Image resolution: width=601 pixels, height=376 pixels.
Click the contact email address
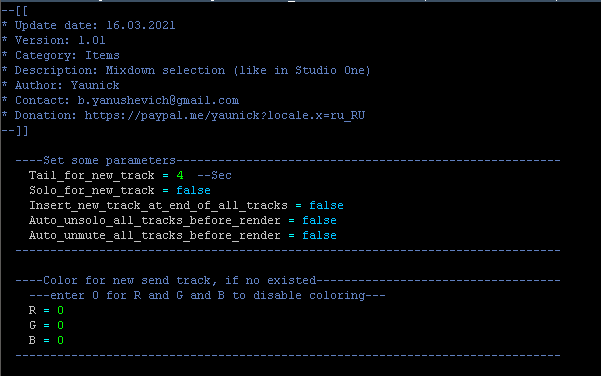[x=158, y=100]
